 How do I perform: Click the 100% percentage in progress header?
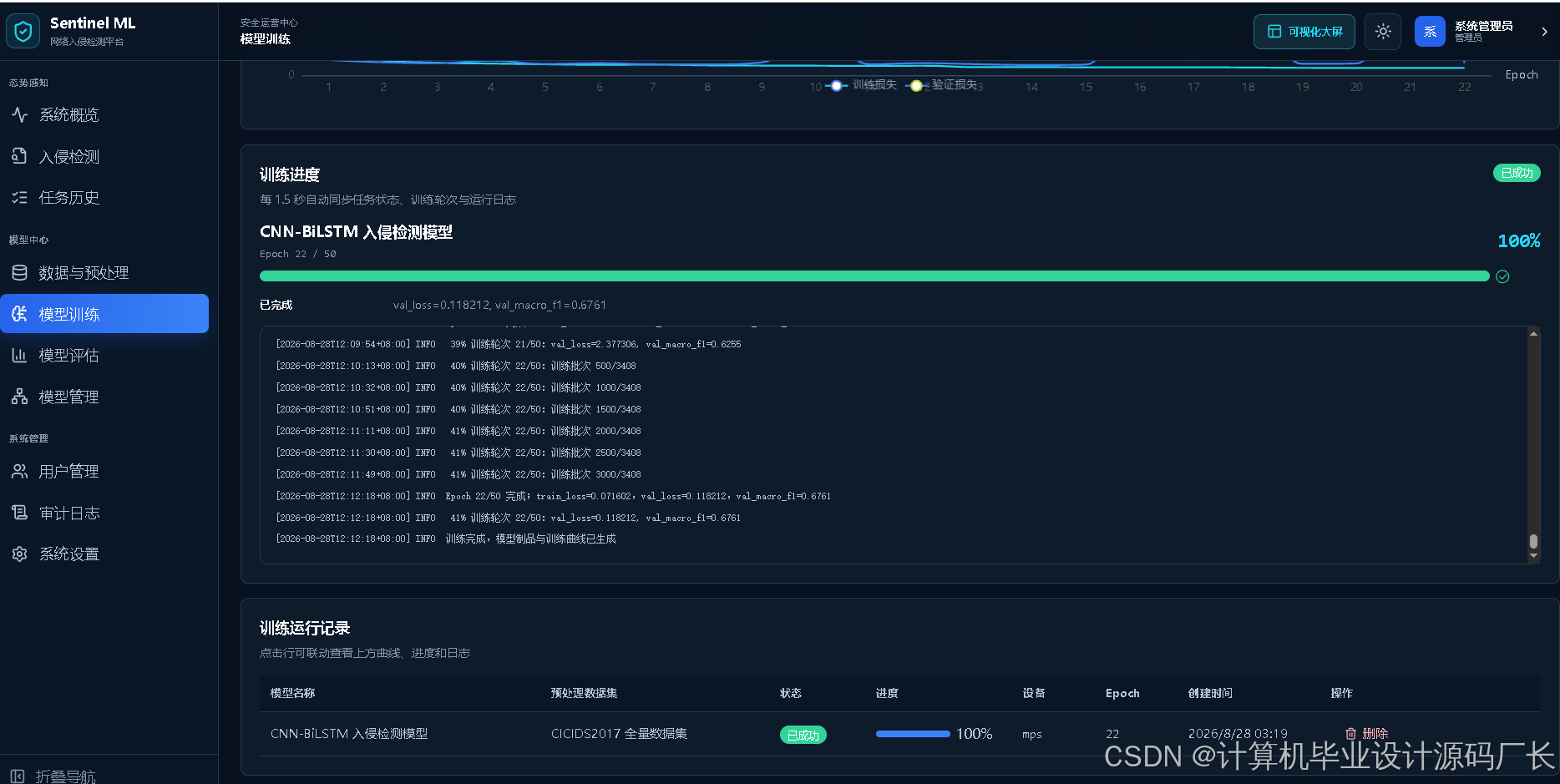1519,241
